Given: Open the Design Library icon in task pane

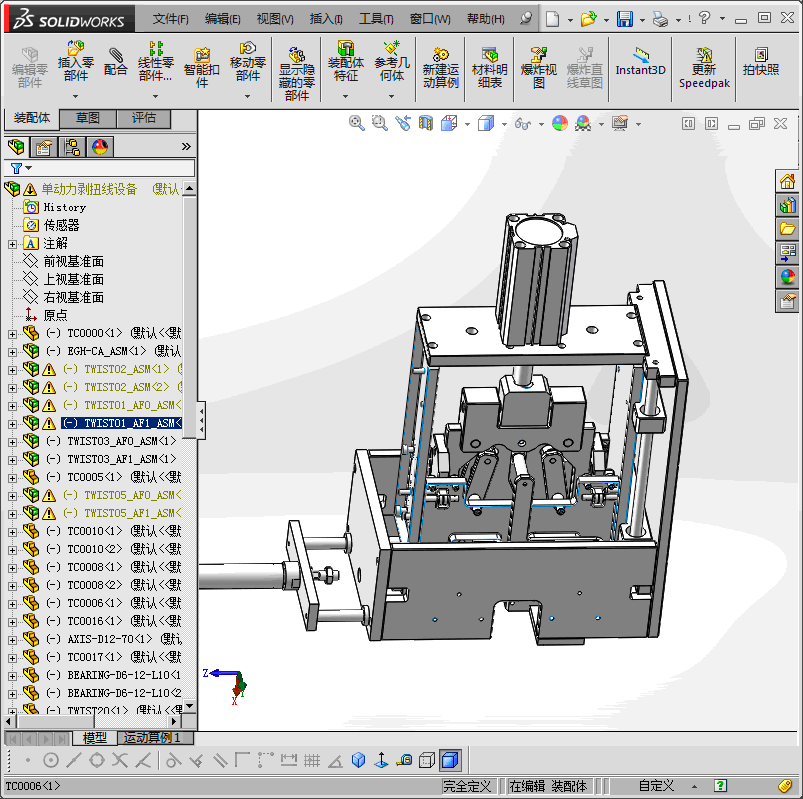Looking at the screenshot, I should point(787,205).
